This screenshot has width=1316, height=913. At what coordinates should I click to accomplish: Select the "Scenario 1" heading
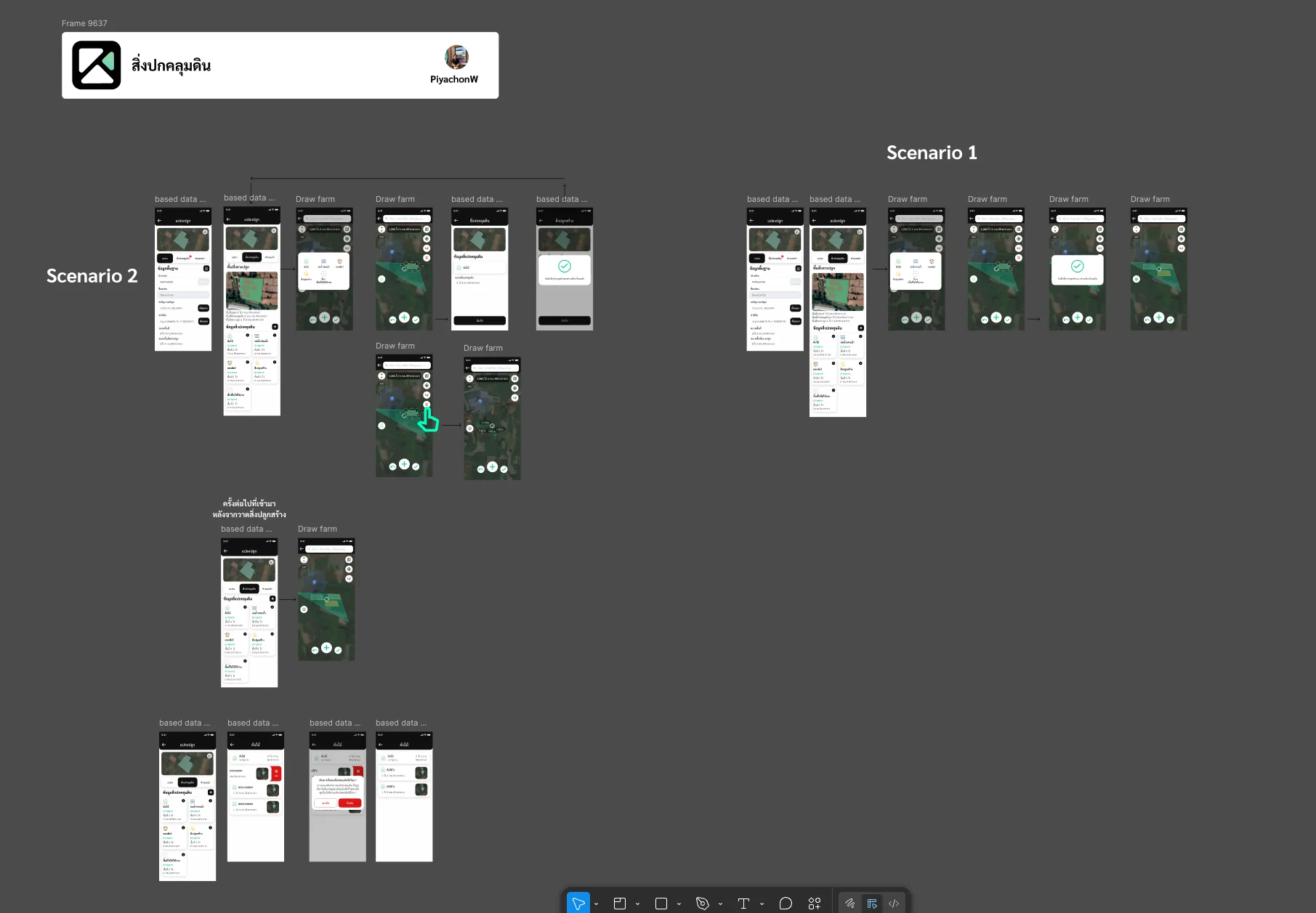(932, 153)
